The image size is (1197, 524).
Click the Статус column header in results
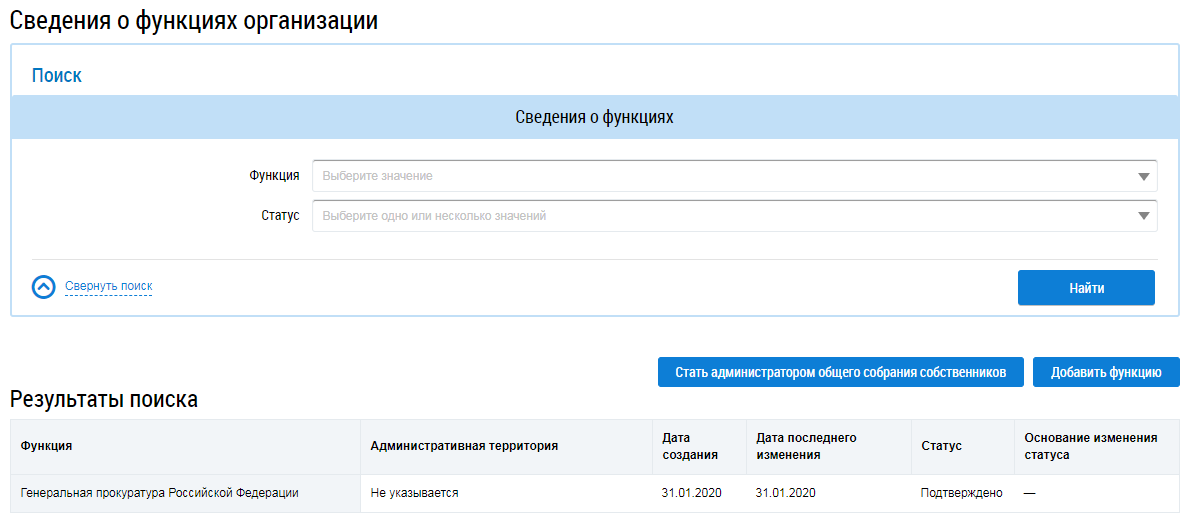pyautogui.click(x=941, y=446)
